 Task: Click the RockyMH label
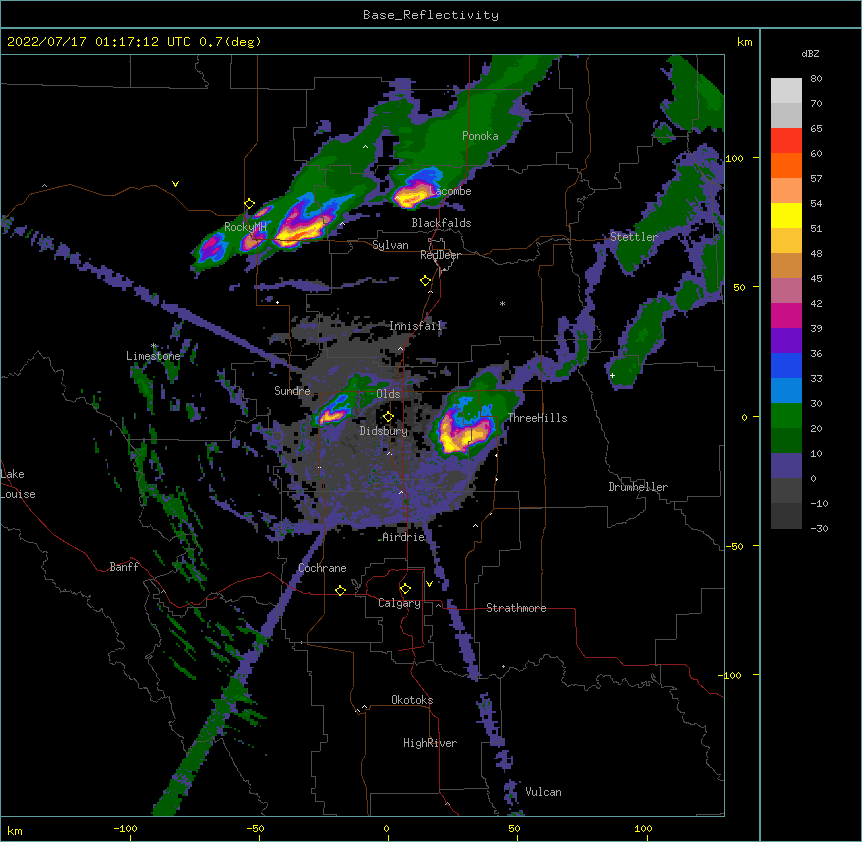pos(245,227)
